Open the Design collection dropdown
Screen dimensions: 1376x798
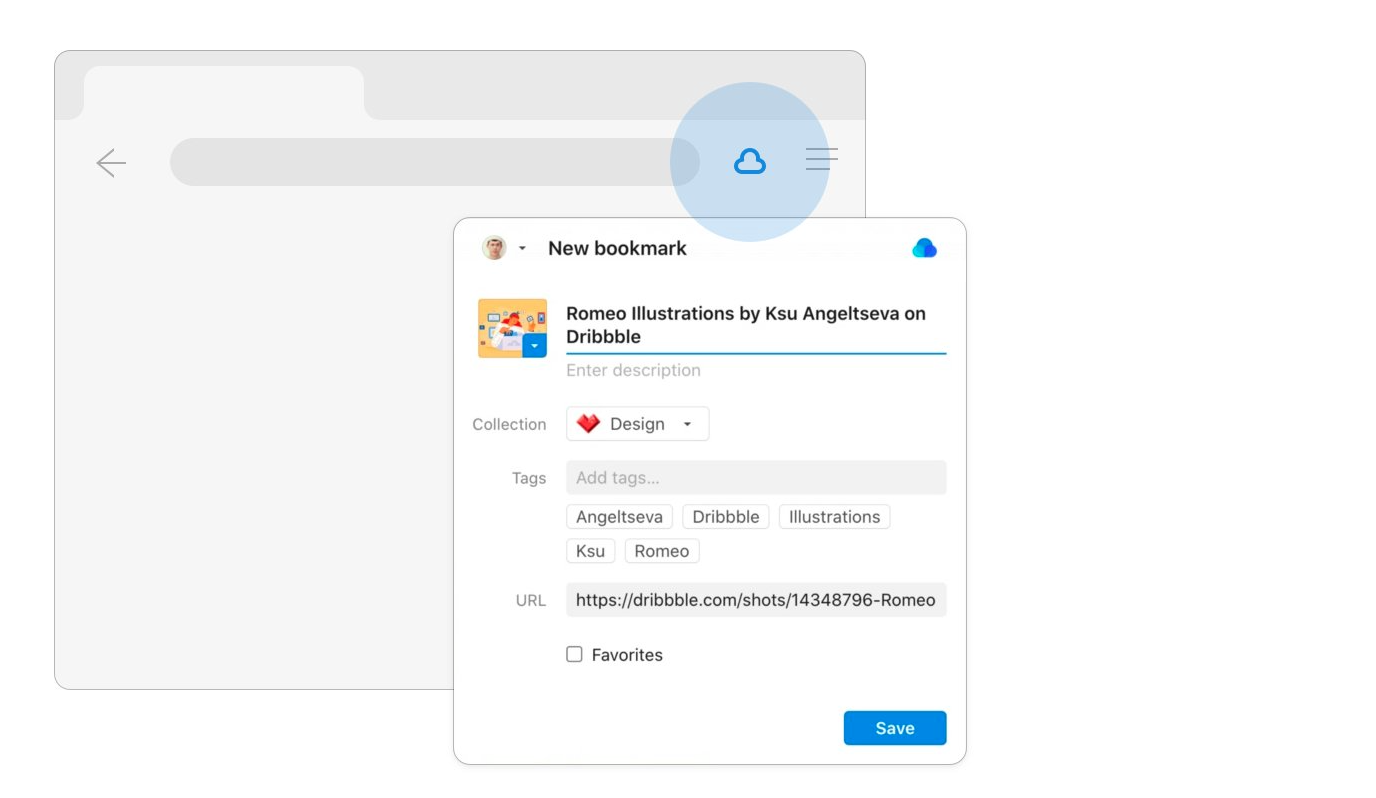[x=638, y=424]
